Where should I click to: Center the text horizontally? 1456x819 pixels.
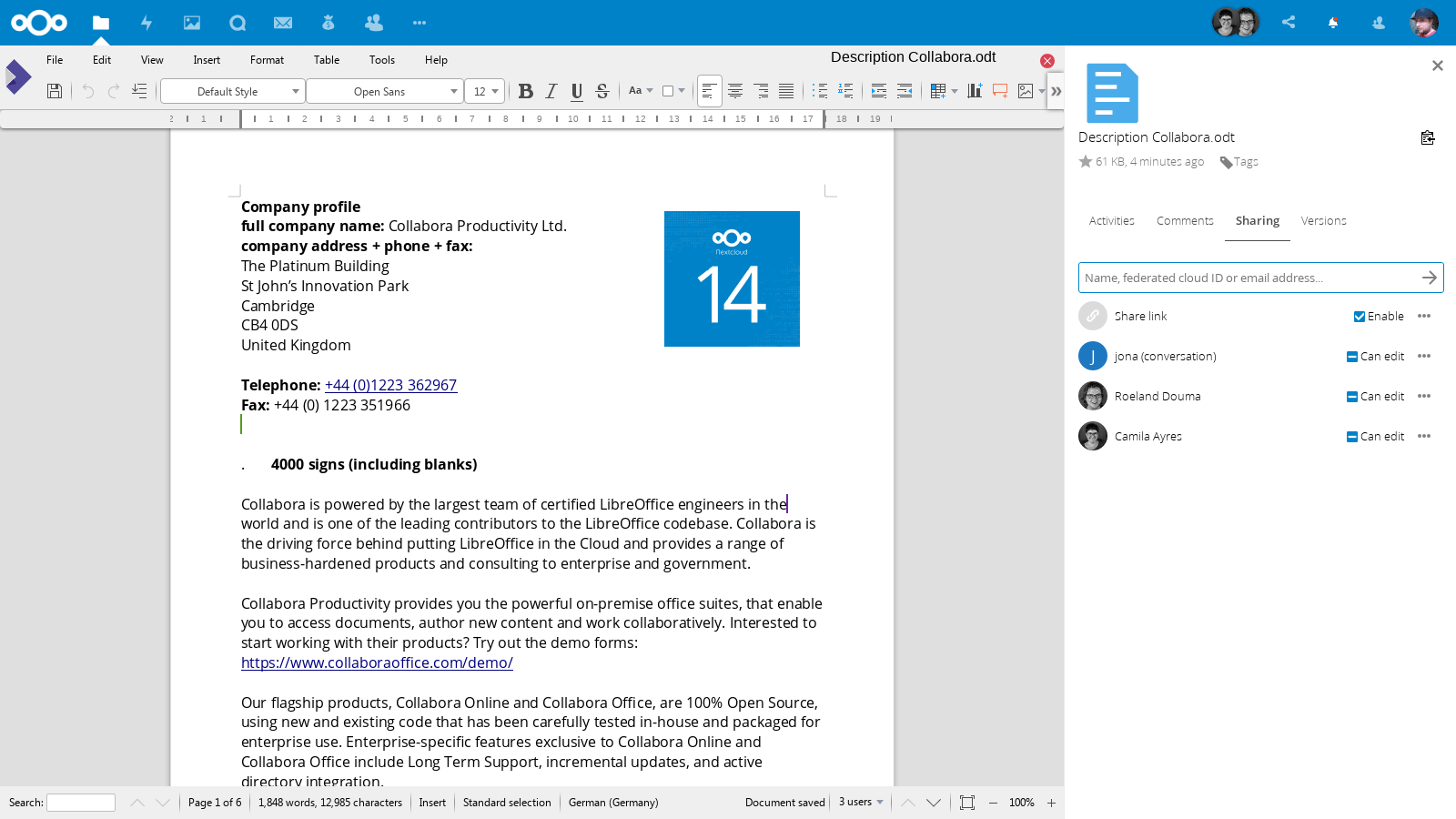pos(735,91)
